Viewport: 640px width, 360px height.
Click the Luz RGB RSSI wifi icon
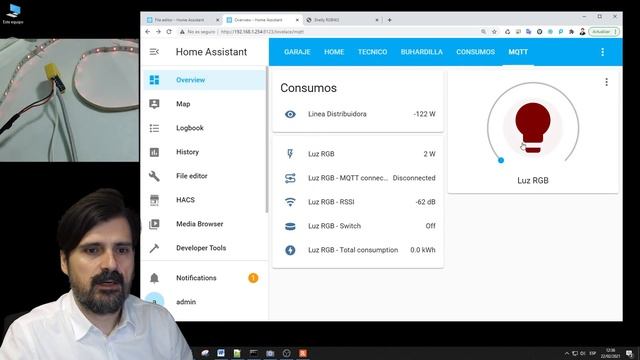(x=290, y=202)
